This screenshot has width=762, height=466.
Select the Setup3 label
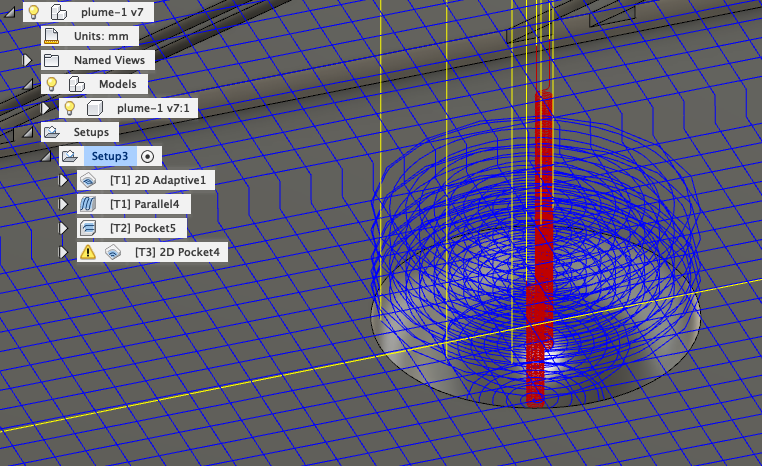(110, 156)
